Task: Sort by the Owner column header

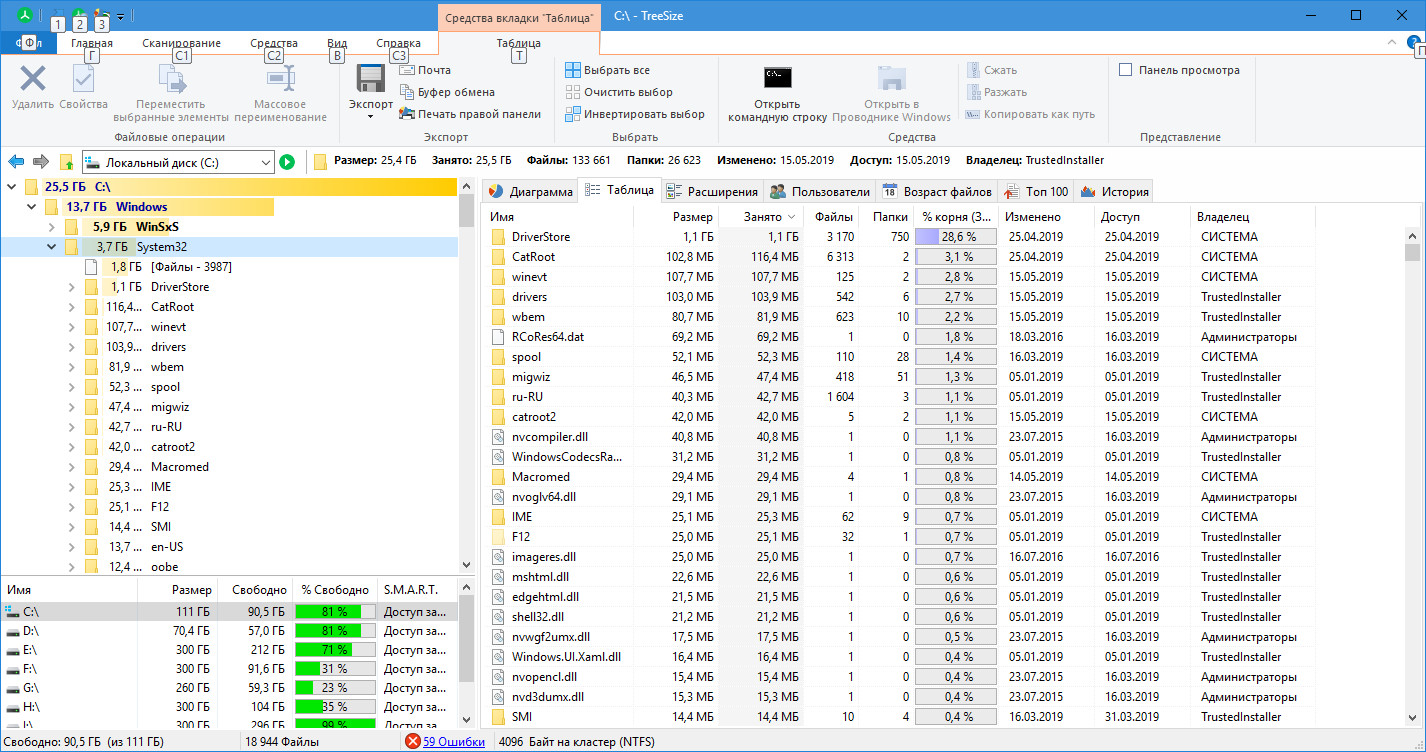Action: (x=1222, y=217)
